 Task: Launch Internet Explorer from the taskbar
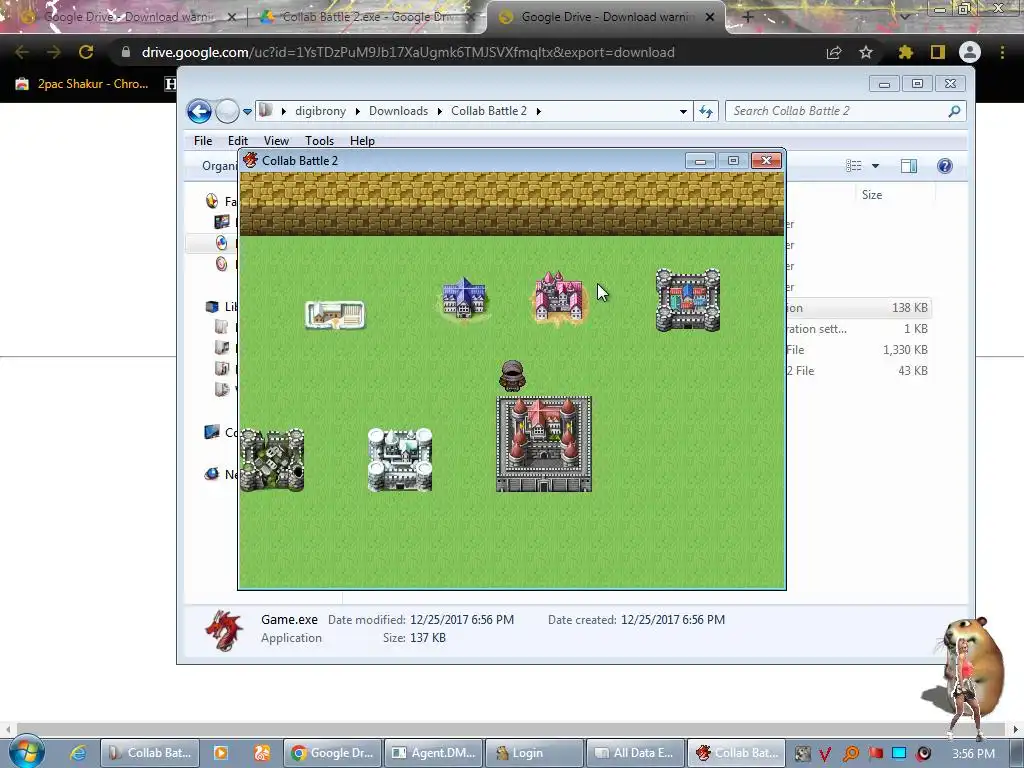77,753
